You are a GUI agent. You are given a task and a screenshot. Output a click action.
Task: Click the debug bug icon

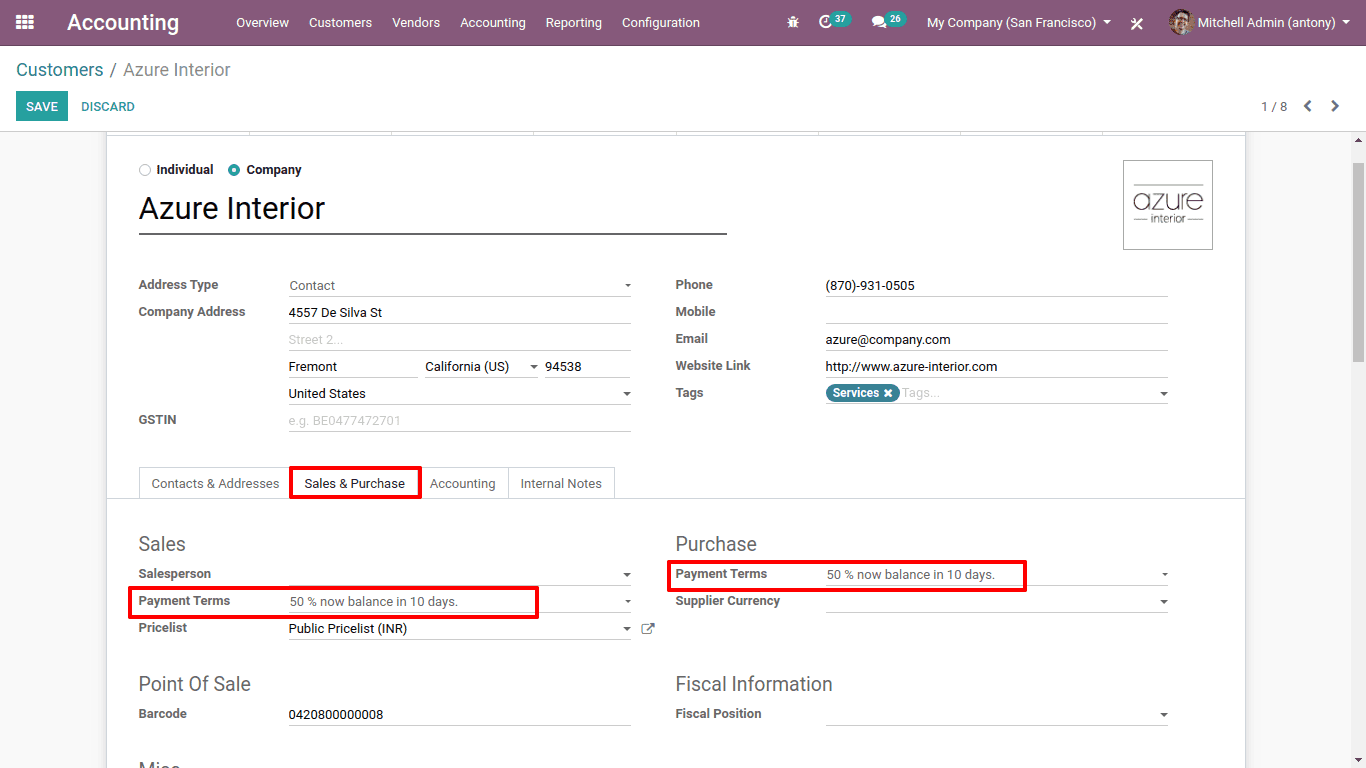point(793,22)
